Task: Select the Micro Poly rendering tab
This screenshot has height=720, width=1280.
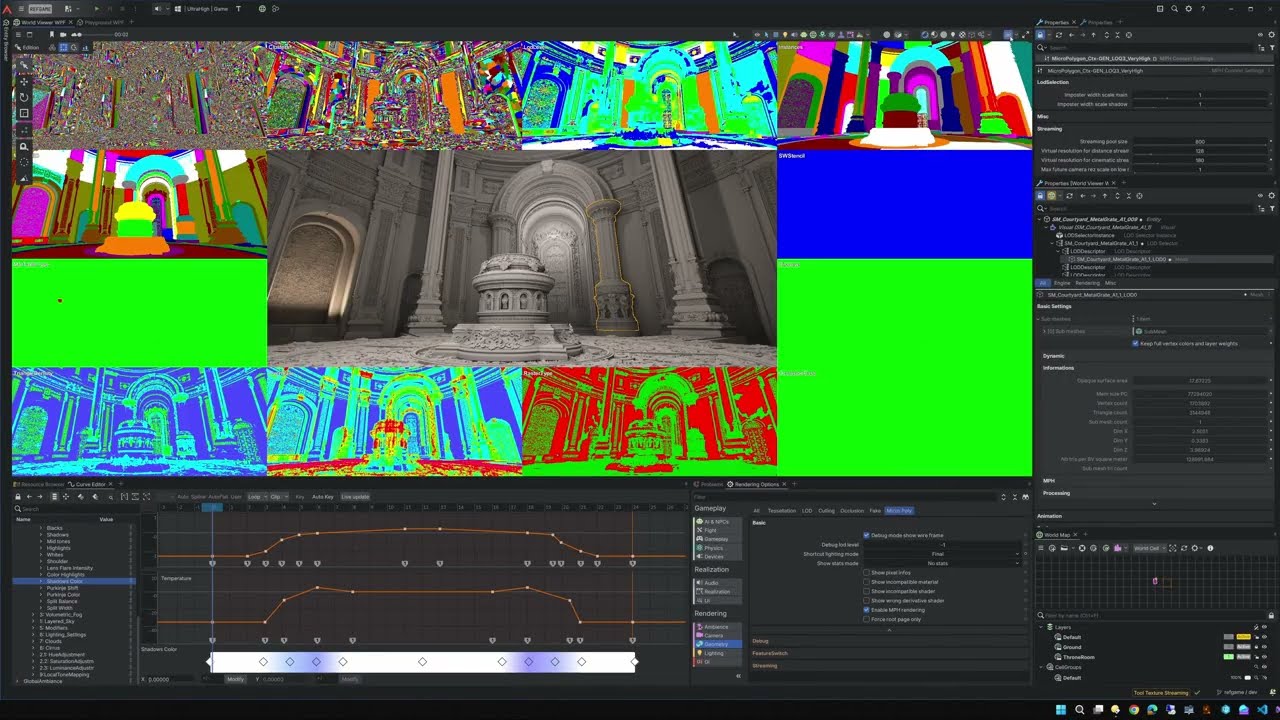Action: pyautogui.click(x=899, y=511)
